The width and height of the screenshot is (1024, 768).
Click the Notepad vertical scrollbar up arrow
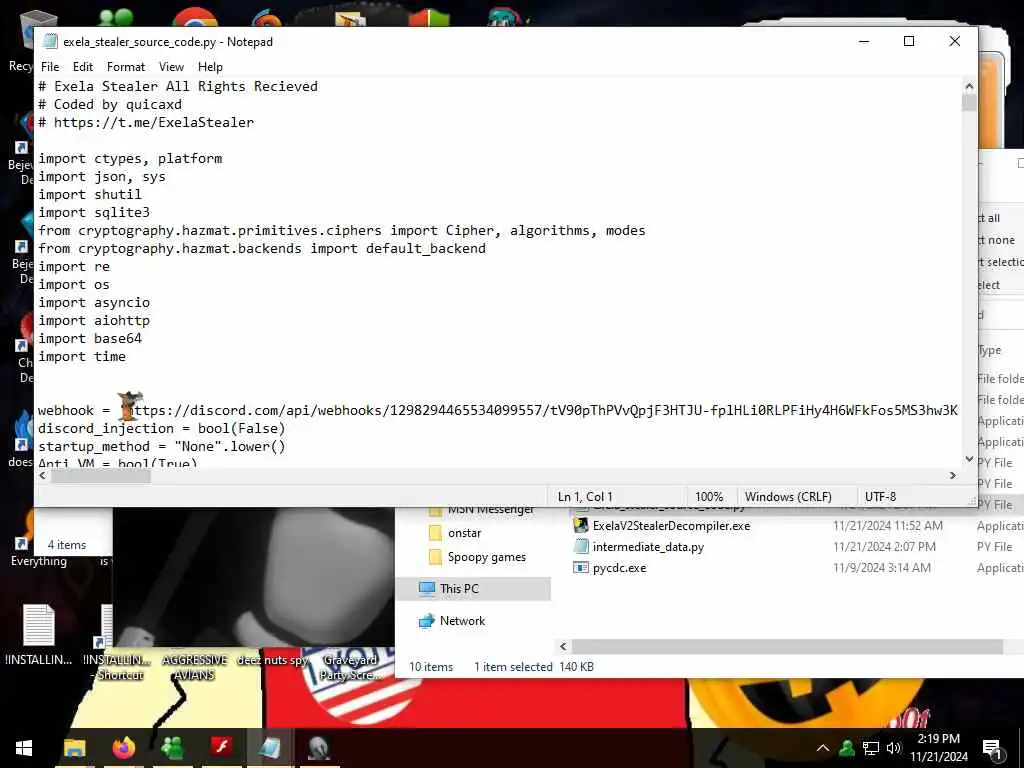pos(968,86)
